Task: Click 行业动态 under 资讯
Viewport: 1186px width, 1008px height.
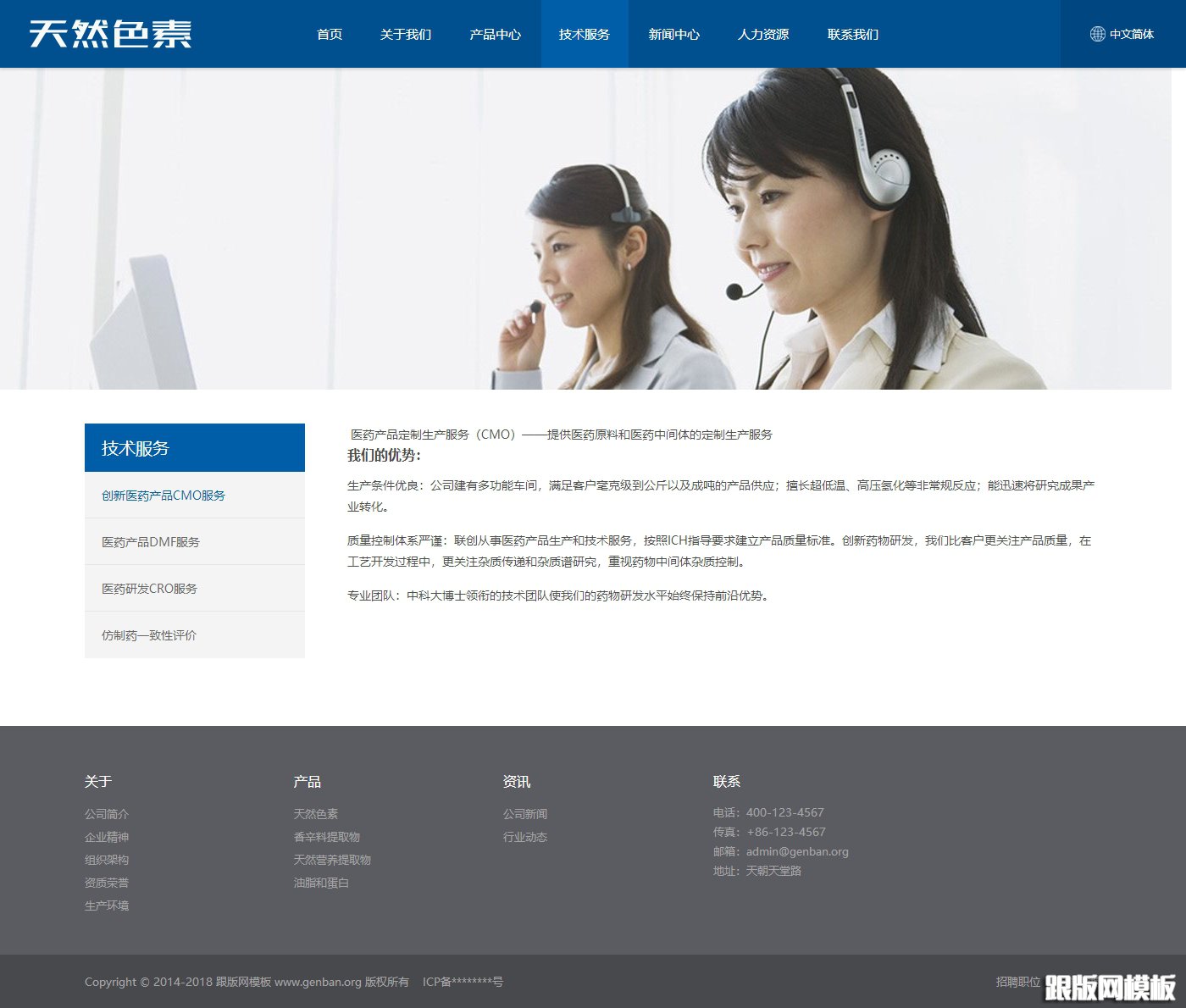Action: point(526,836)
